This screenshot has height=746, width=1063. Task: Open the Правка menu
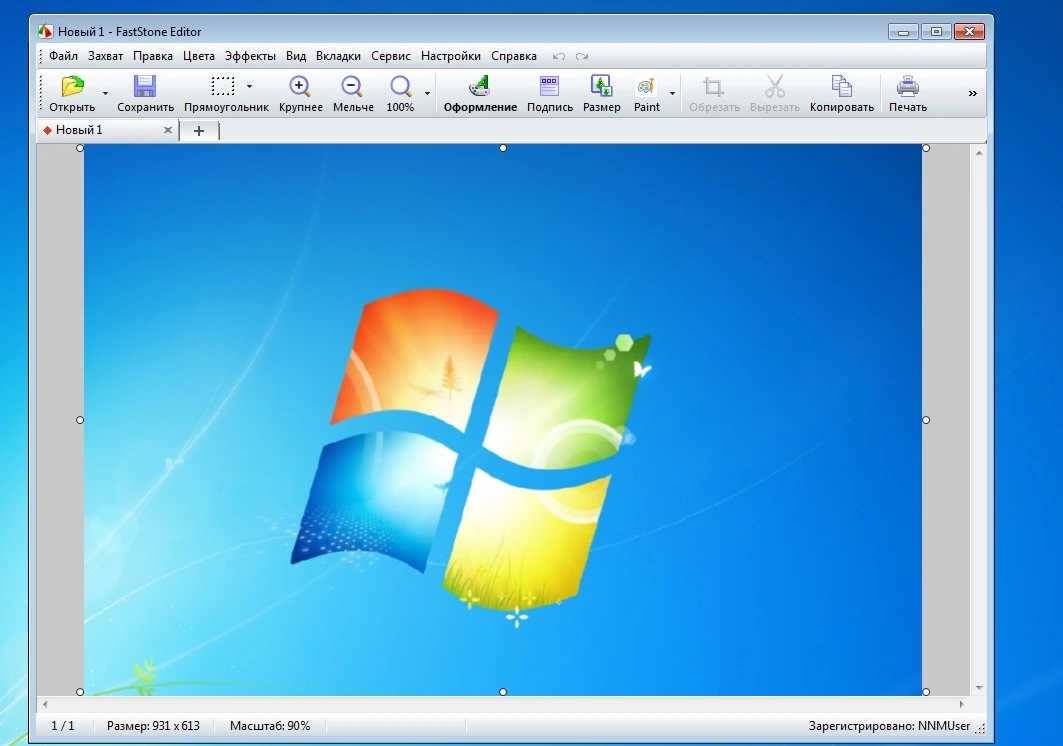[153, 56]
